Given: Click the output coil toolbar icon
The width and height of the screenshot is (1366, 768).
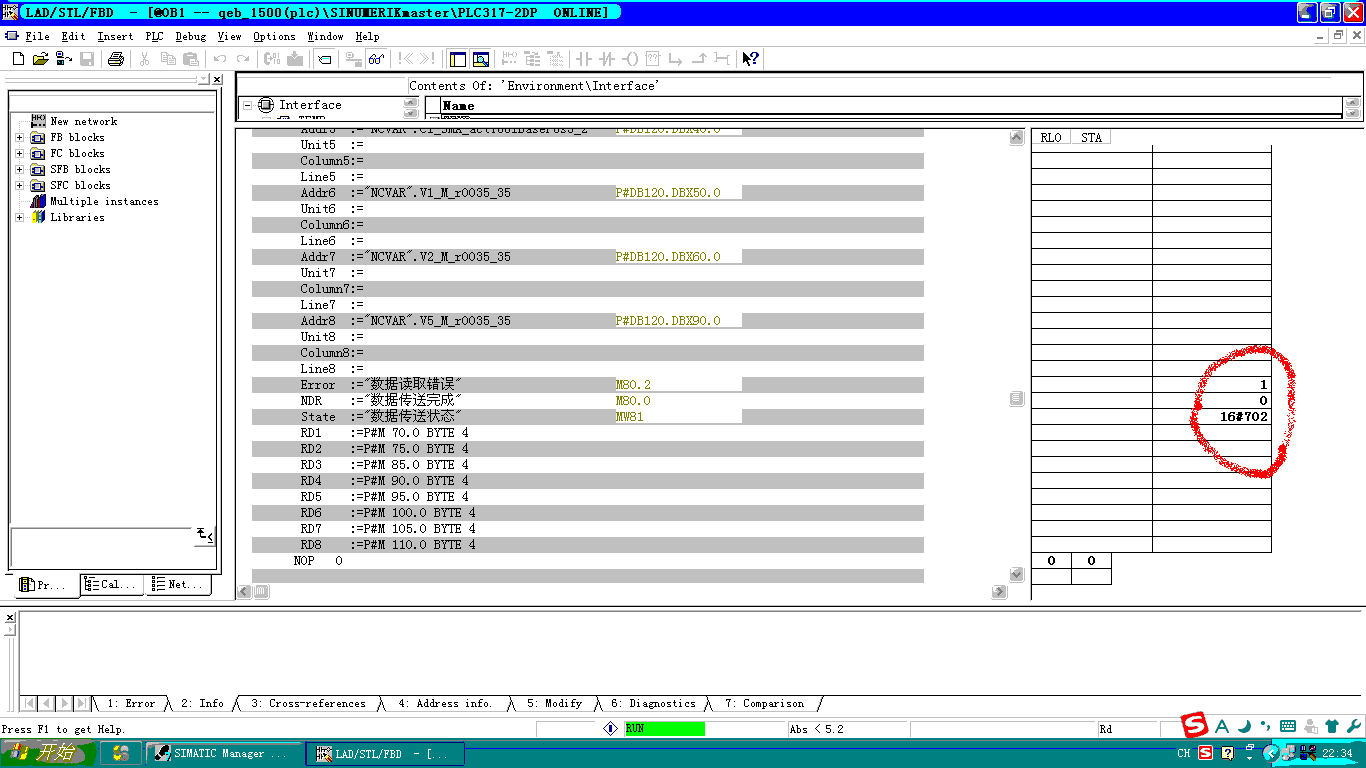Looking at the screenshot, I should pyautogui.click(x=630, y=59).
